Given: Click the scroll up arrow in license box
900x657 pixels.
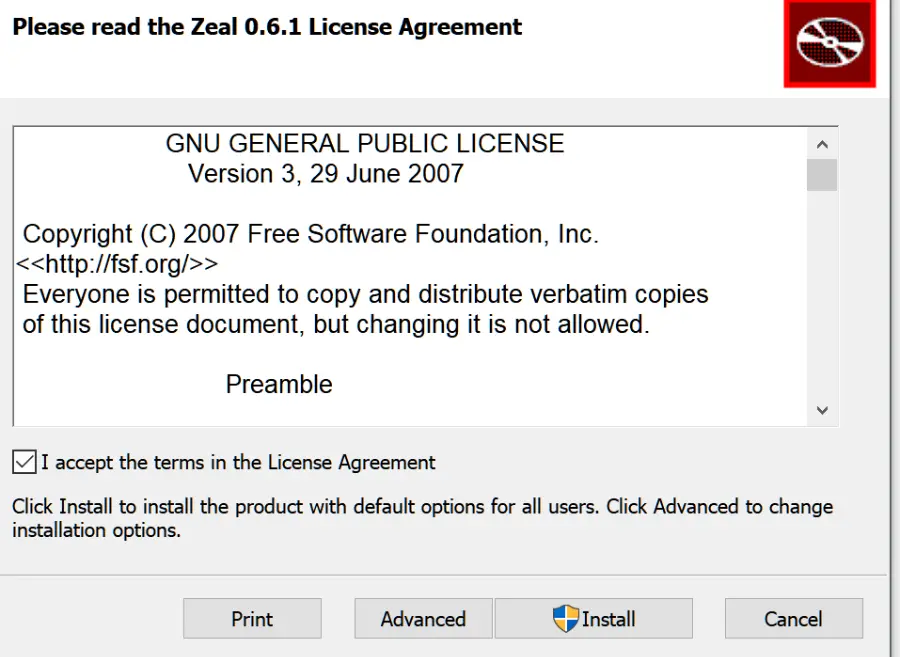Looking at the screenshot, I should [822, 144].
